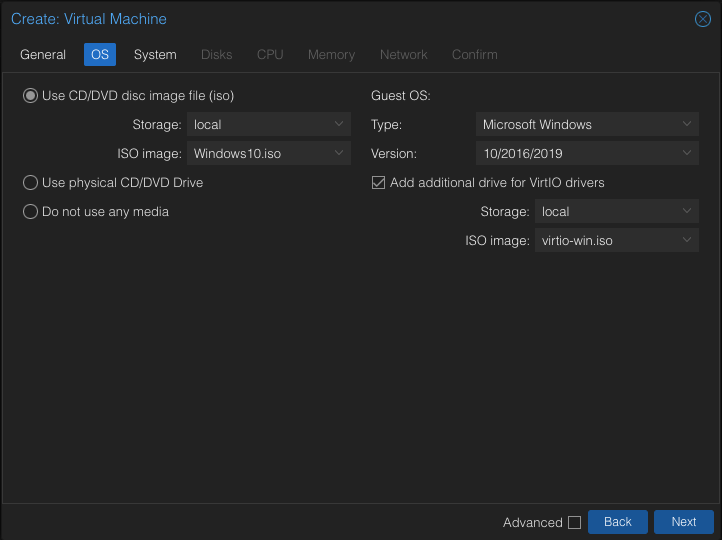Switch to the System tab

click(x=155, y=55)
